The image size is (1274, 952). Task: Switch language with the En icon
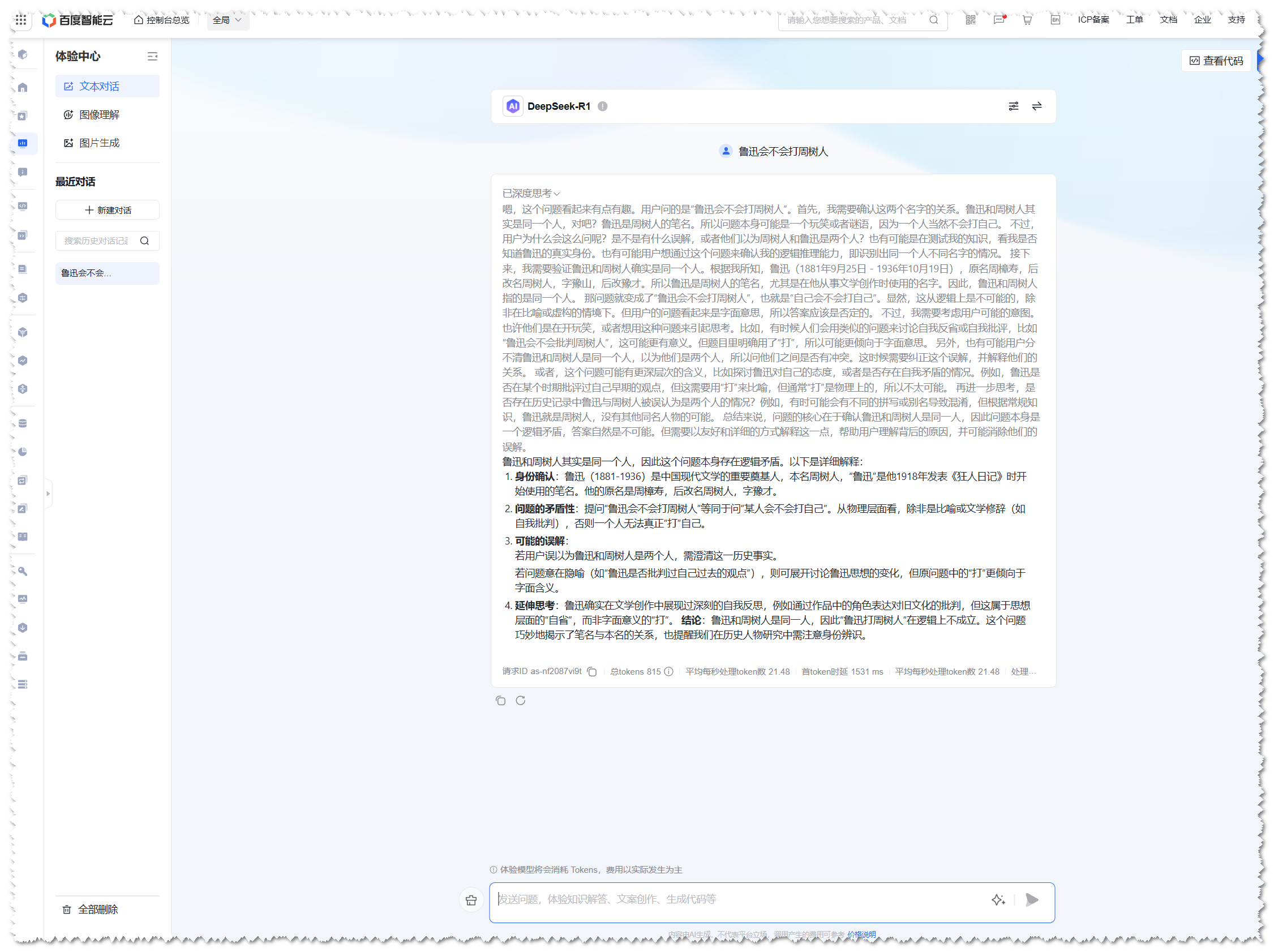pyautogui.click(x=1055, y=20)
